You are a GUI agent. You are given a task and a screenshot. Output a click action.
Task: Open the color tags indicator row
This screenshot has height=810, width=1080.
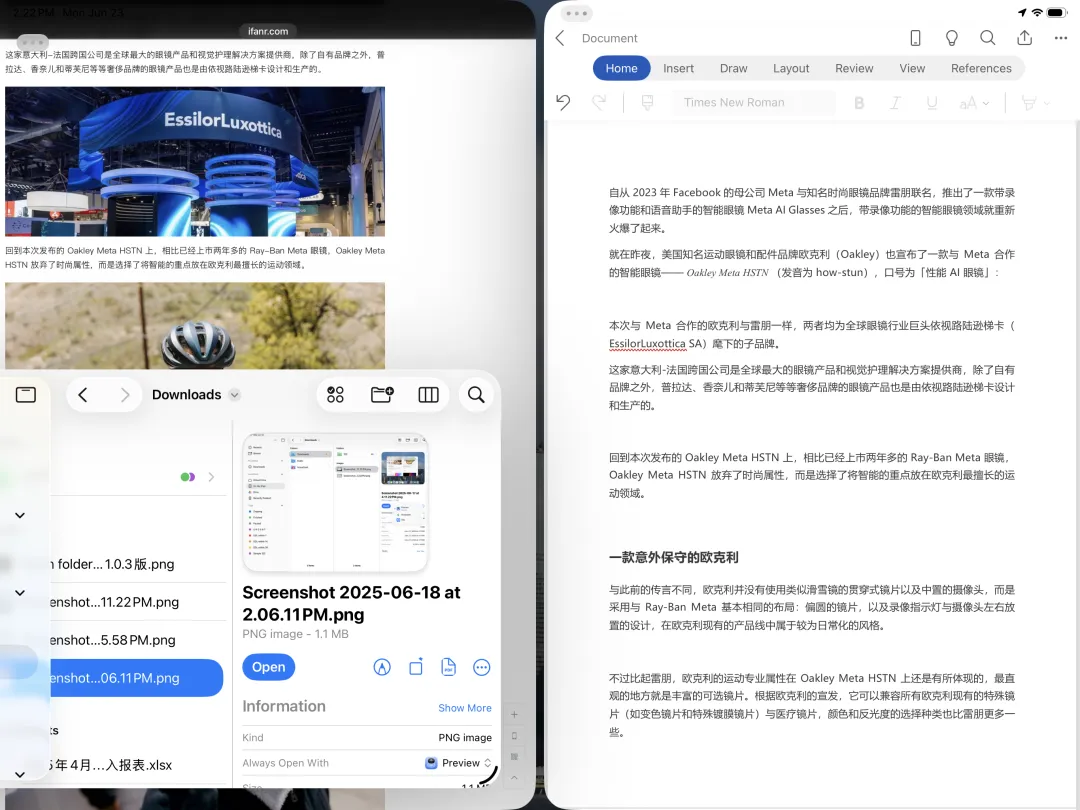tap(196, 477)
